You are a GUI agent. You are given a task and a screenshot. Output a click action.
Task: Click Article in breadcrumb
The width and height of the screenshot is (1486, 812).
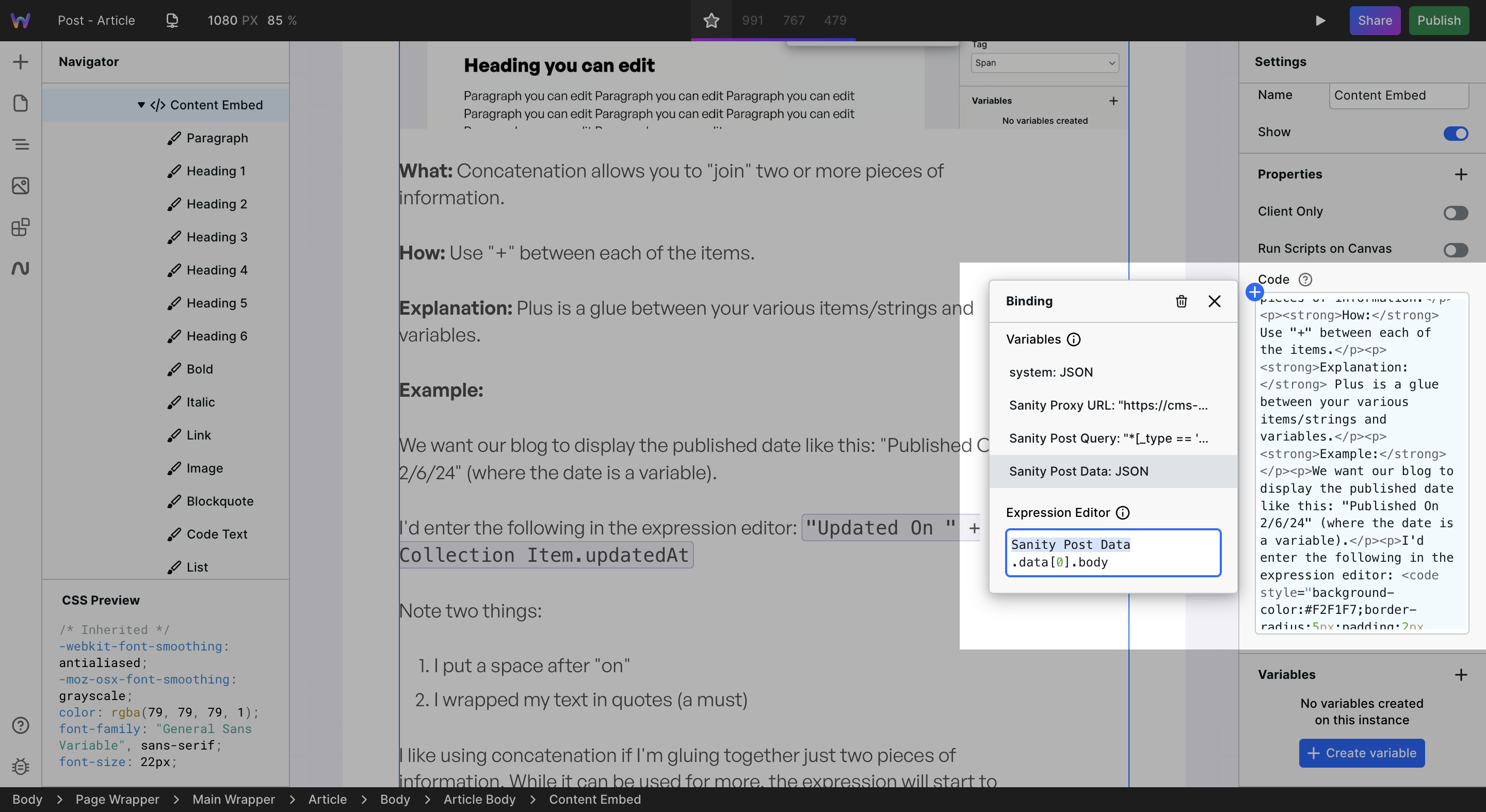point(327,800)
